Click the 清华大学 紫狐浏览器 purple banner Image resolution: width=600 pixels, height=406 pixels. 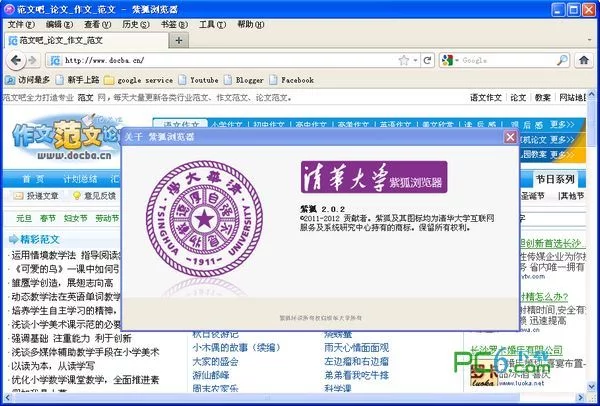coord(374,177)
